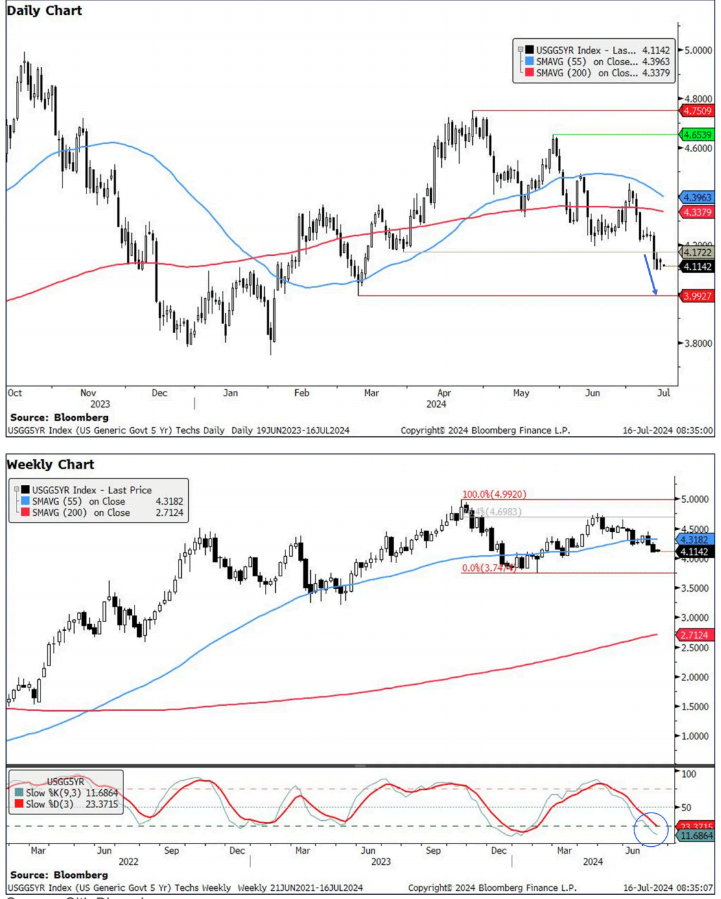Click the 100 level on stochastic axis
The height and width of the screenshot is (899, 721).
coord(689,774)
